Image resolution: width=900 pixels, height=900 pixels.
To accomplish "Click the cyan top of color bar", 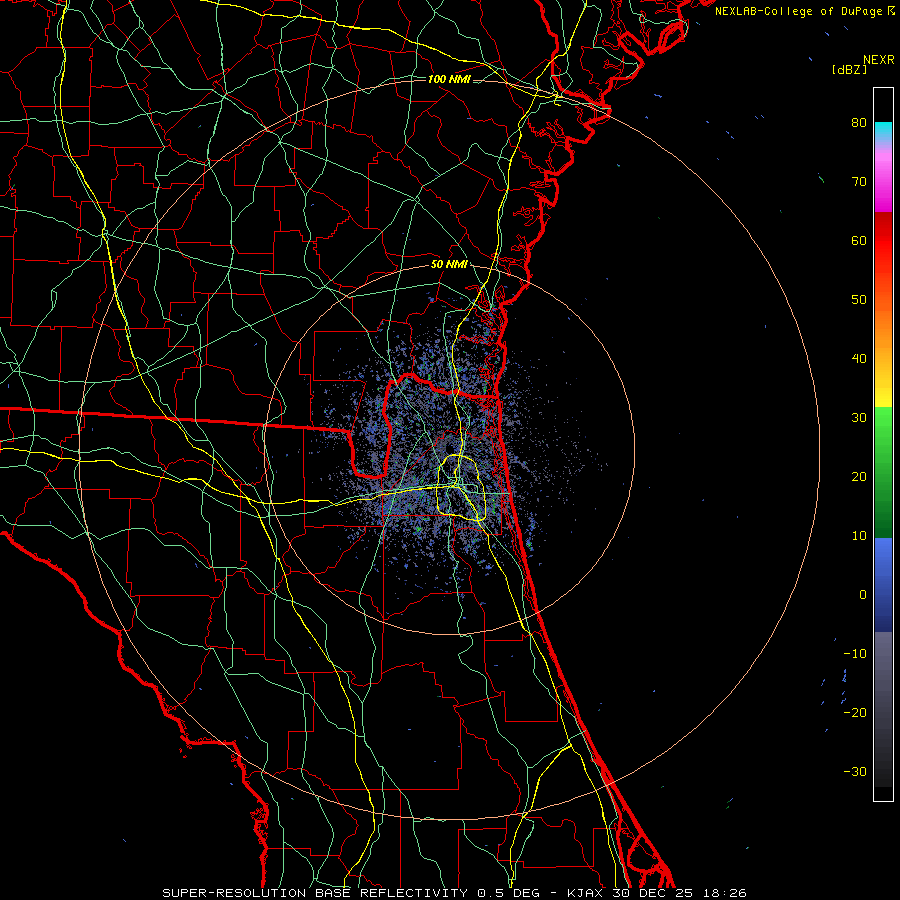I will [883, 131].
